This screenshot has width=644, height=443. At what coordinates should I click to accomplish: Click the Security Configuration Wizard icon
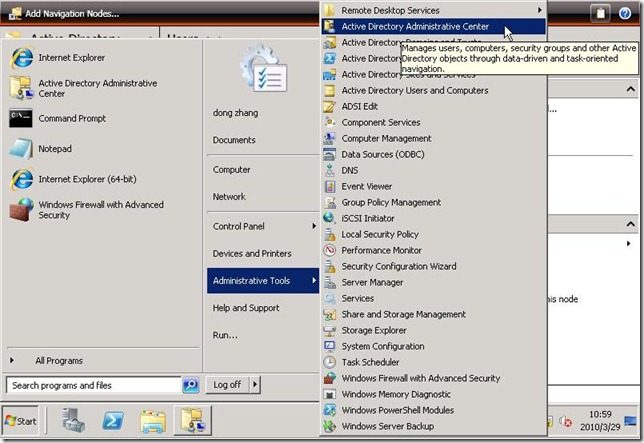329,266
